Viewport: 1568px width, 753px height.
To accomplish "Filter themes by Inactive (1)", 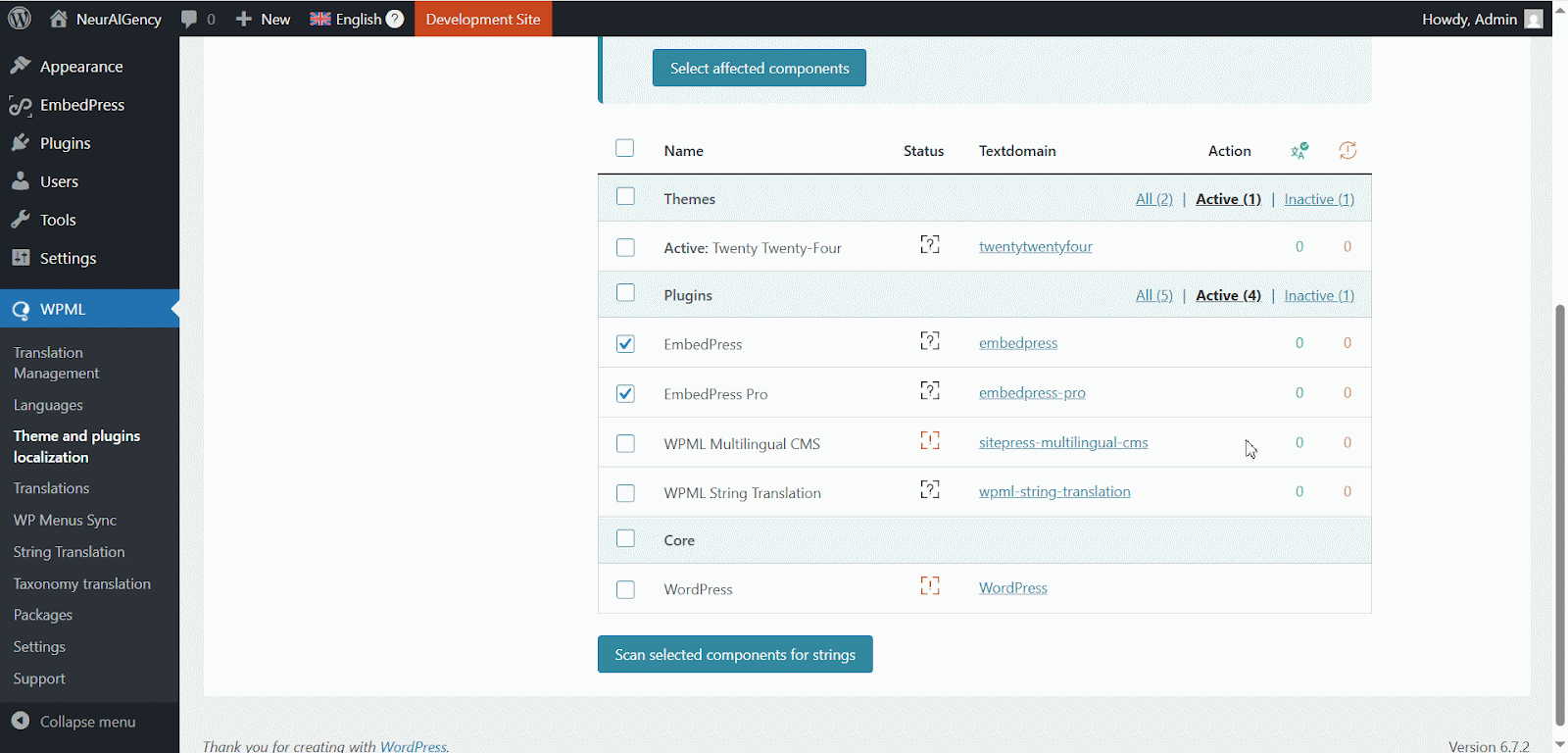I will (1319, 199).
